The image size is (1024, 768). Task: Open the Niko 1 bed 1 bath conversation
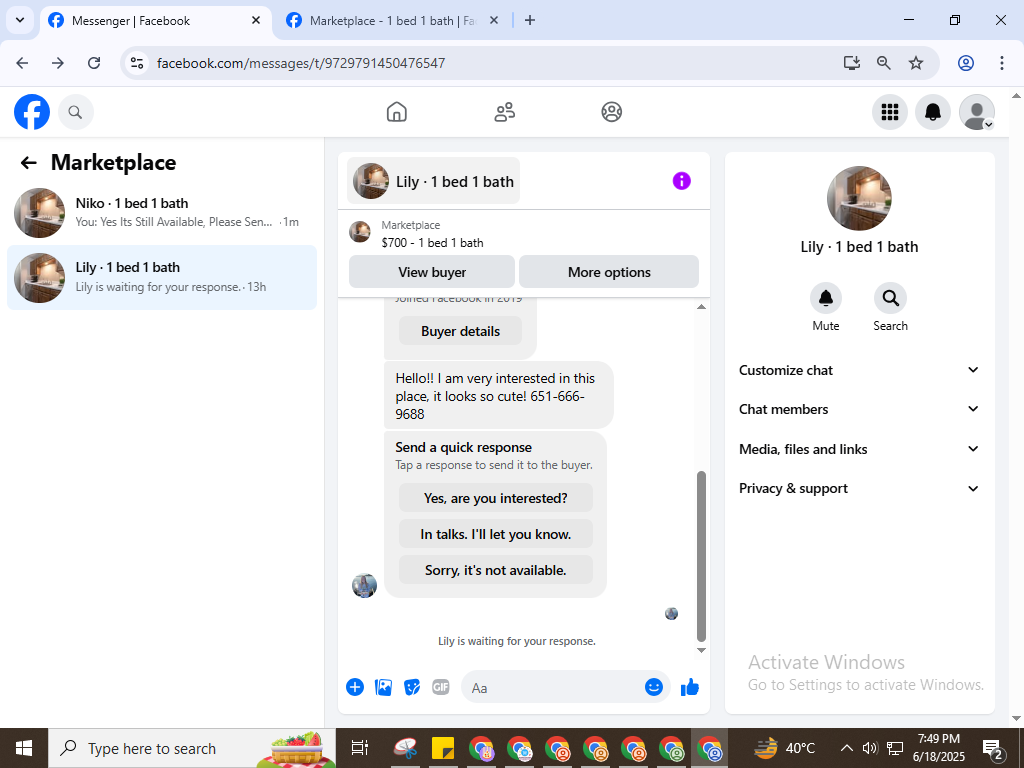click(x=161, y=213)
